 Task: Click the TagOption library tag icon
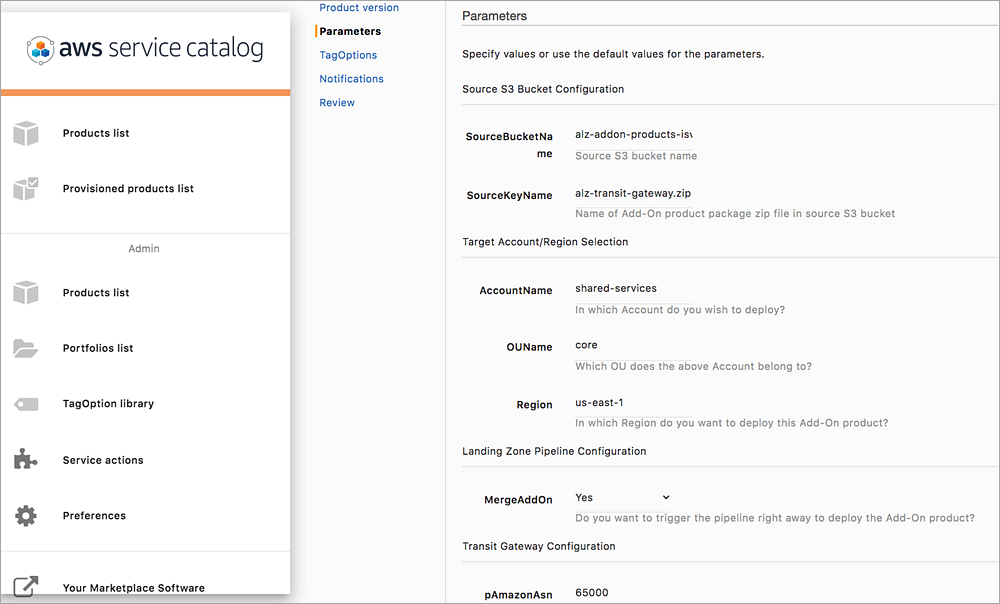26,403
